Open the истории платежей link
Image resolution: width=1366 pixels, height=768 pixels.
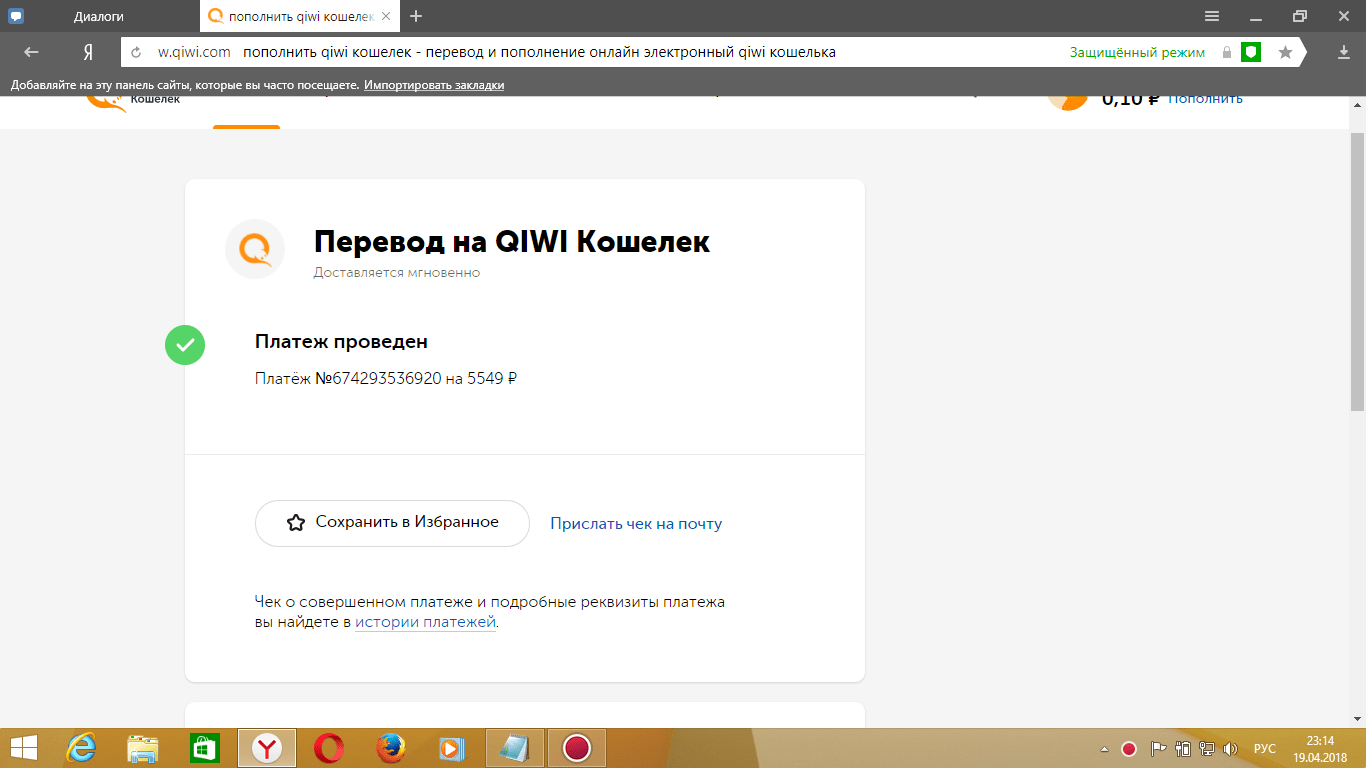425,622
